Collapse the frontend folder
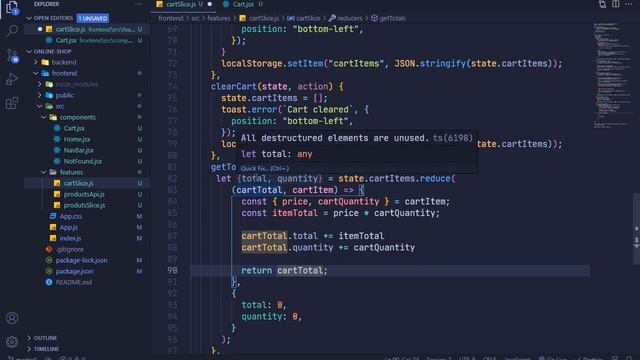Image resolution: width=640 pixels, height=360 pixels. (36, 73)
